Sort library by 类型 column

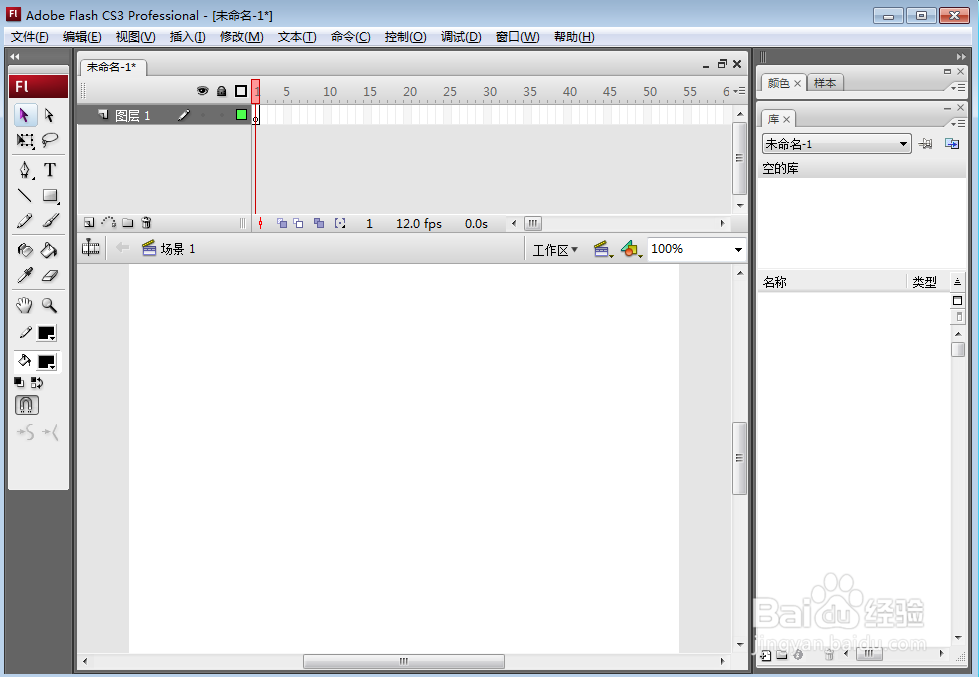tap(927, 282)
